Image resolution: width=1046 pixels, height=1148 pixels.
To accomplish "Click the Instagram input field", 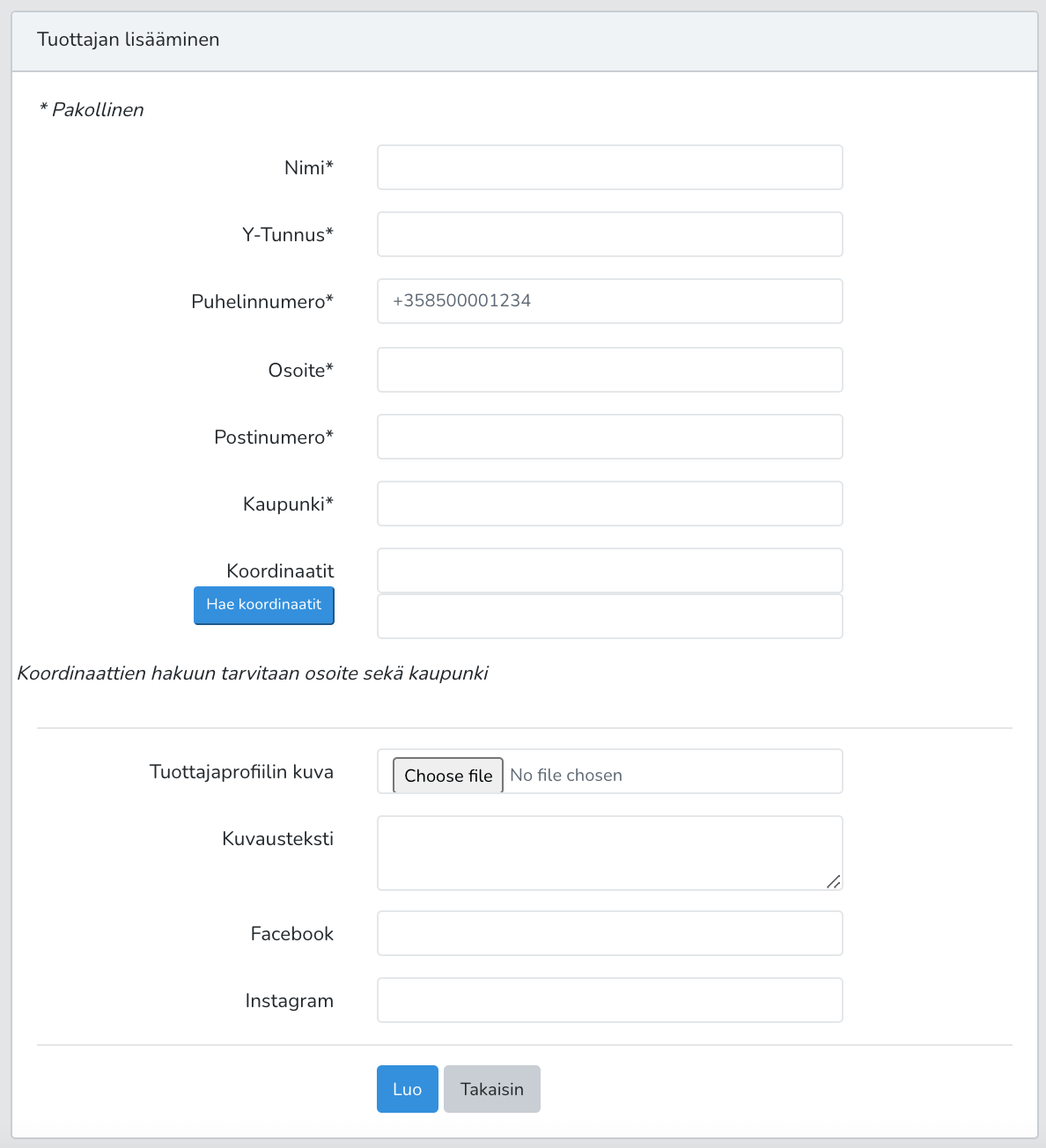I will tap(610, 1000).
